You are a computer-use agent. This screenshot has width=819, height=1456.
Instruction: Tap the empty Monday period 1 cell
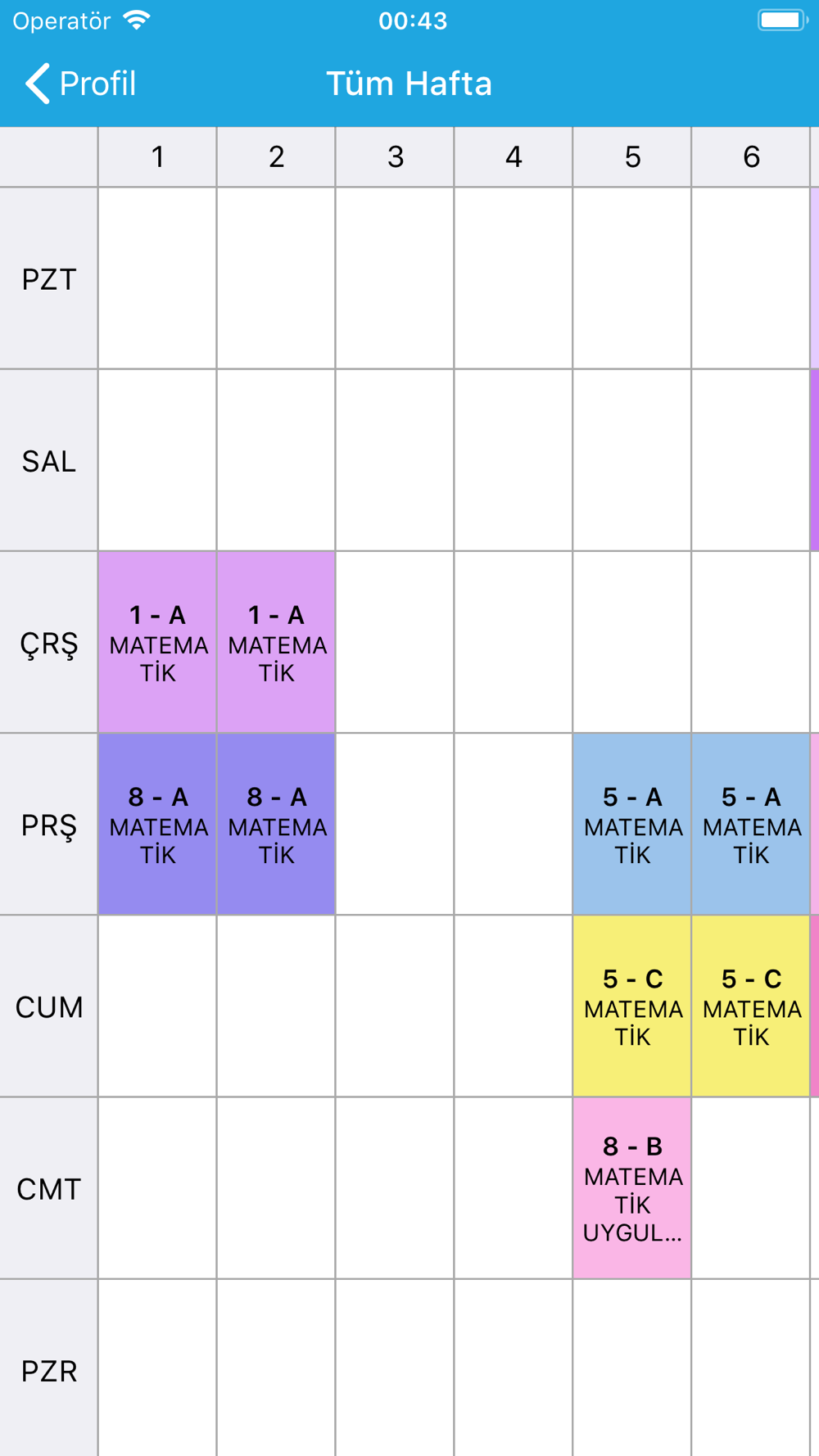point(158,278)
